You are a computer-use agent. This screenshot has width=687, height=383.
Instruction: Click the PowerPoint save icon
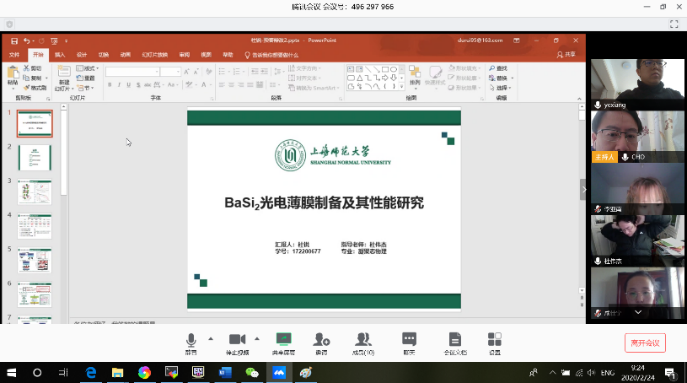coord(14,41)
